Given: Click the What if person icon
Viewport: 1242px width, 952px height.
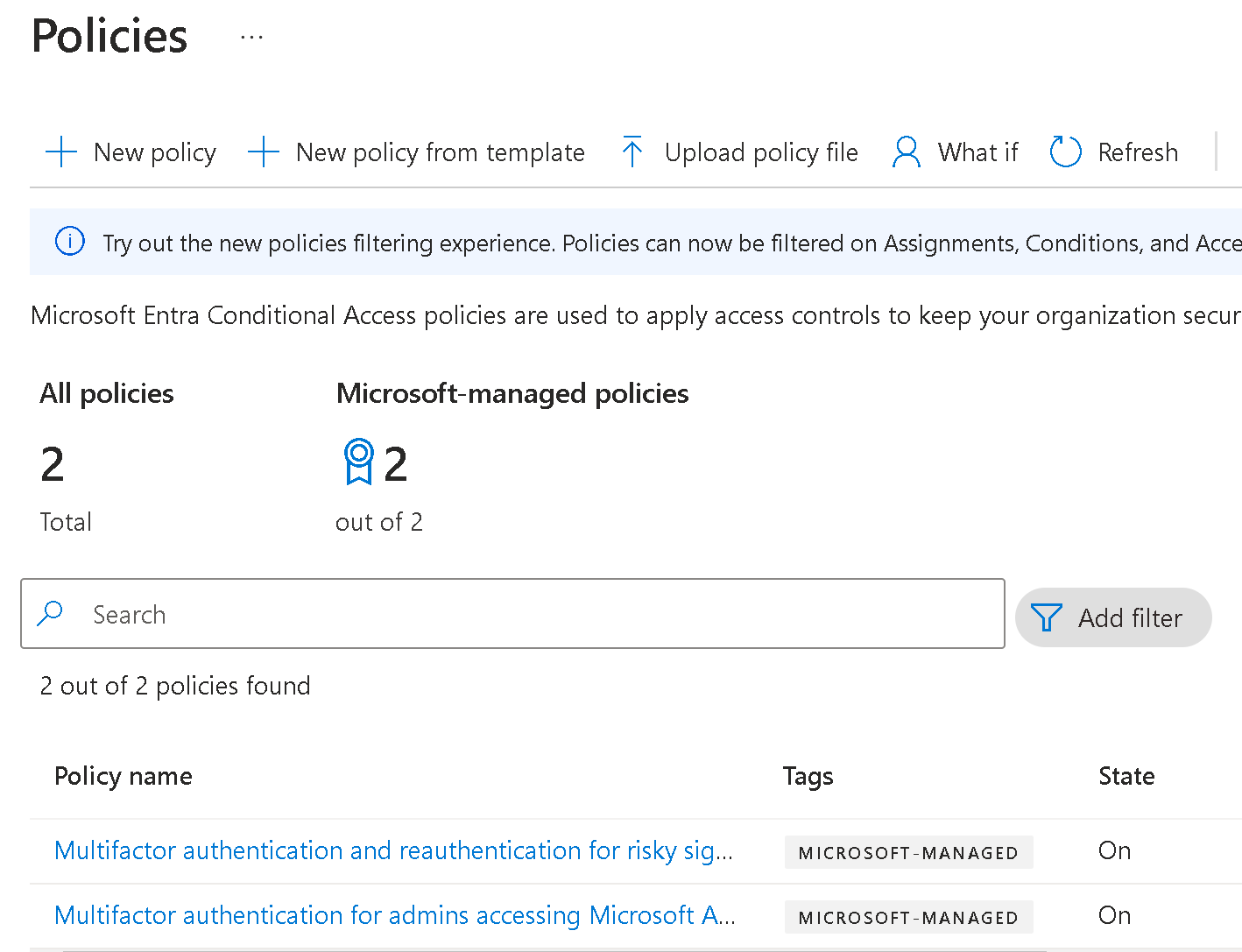Looking at the screenshot, I should [906, 152].
